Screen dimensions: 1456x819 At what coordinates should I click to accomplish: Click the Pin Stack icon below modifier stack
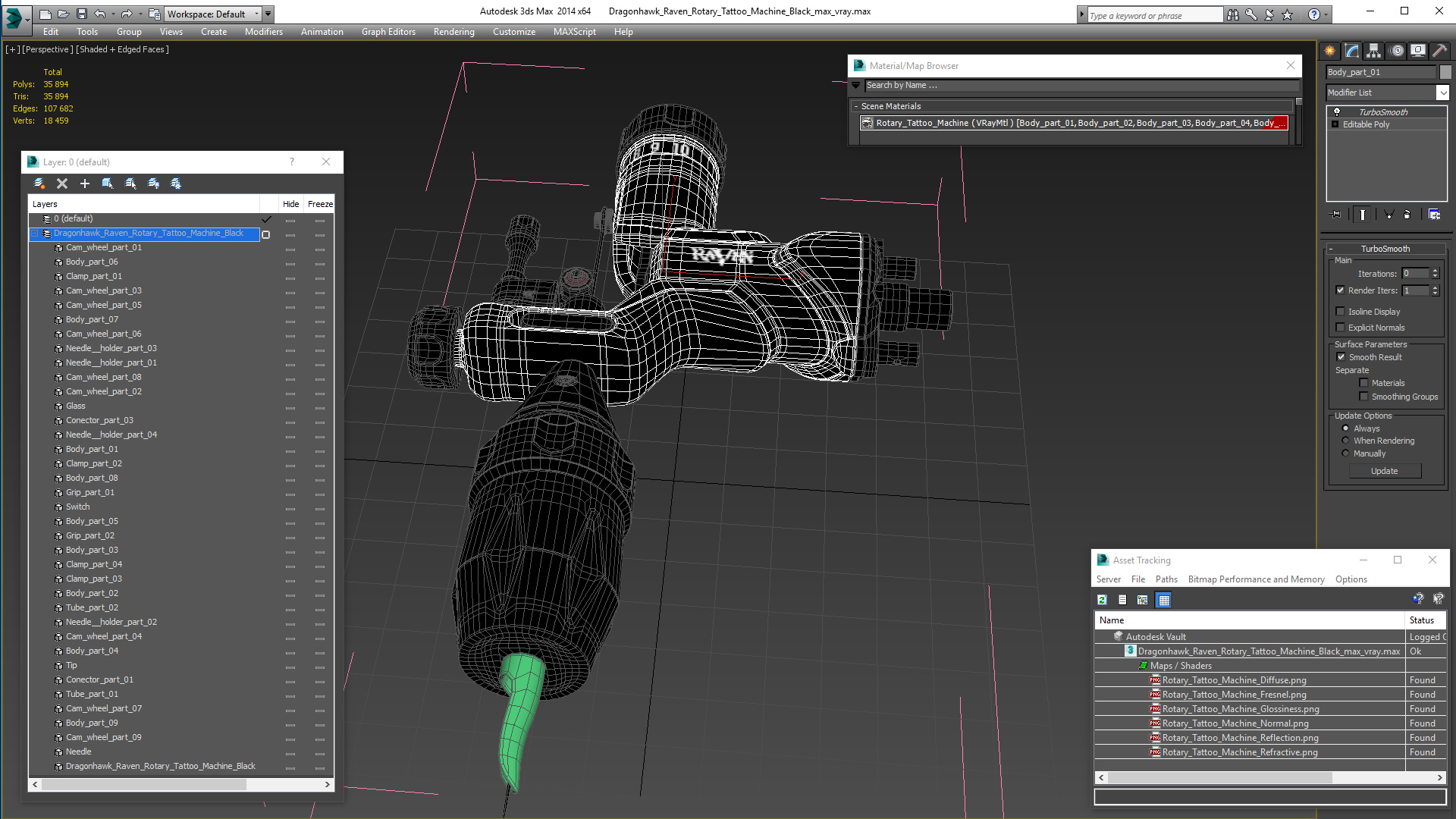[1336, 215]
